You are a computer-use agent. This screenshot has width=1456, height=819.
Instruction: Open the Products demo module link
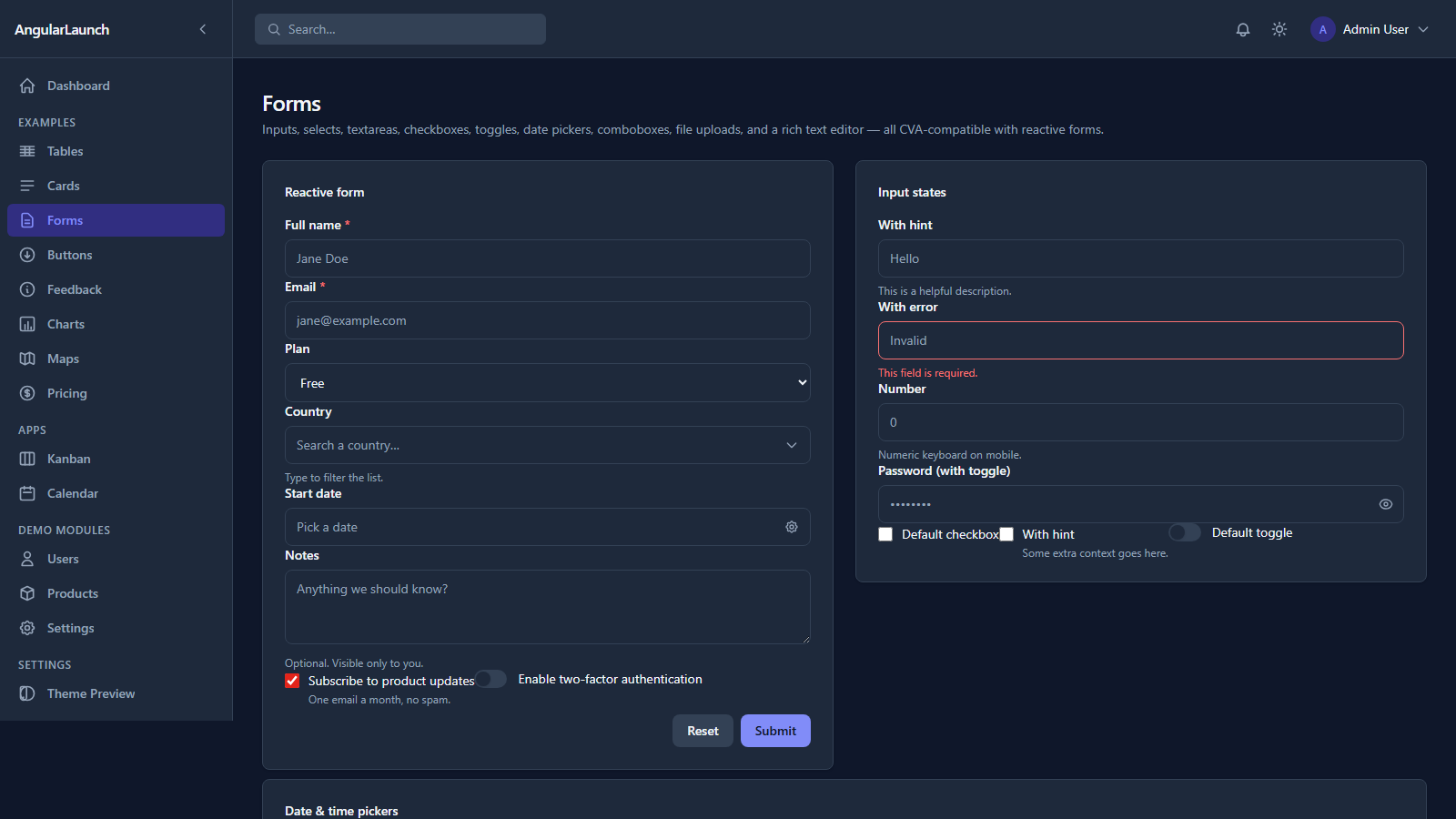tap(116, 593)
